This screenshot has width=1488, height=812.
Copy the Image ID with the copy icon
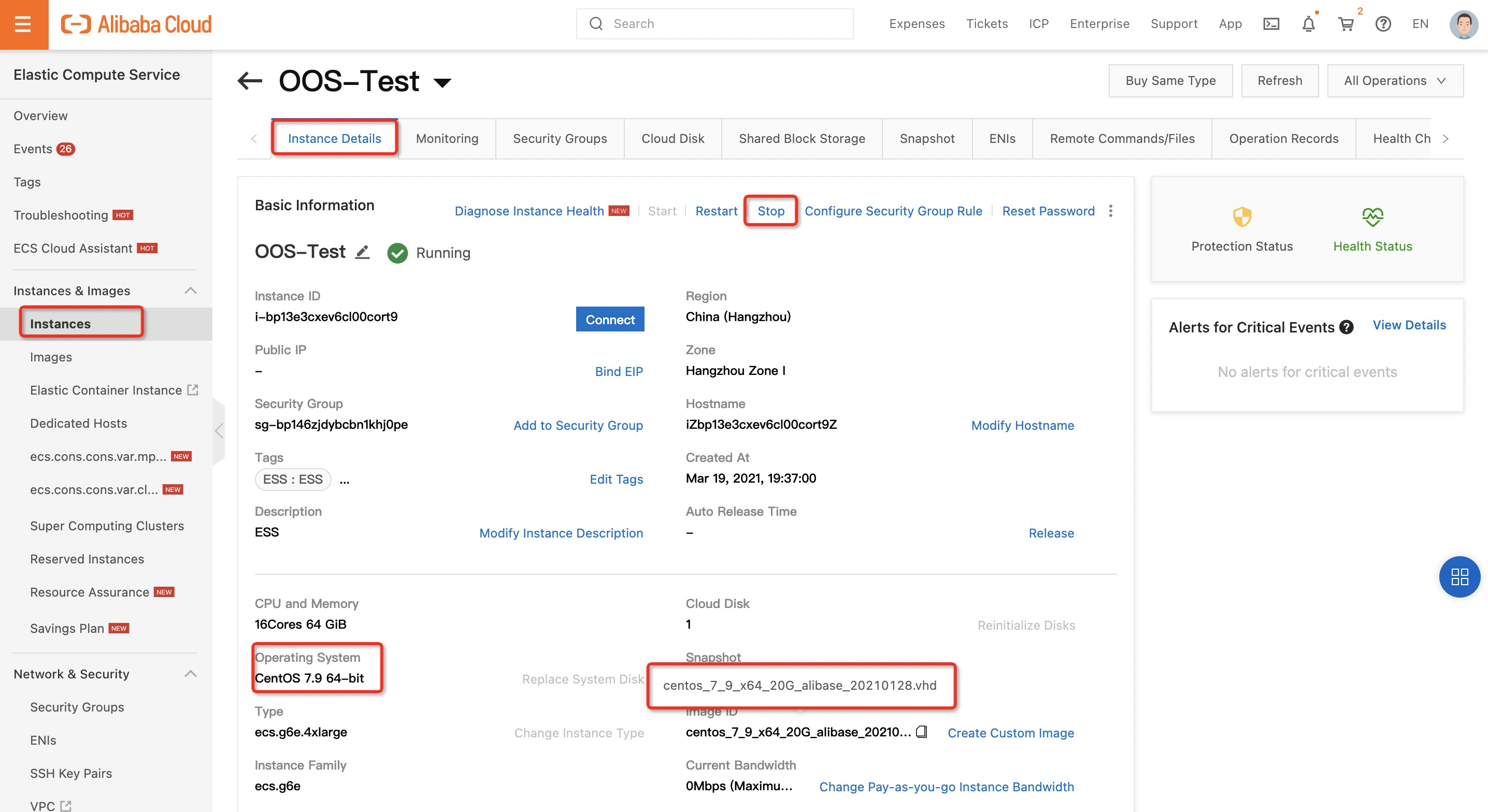point(922,732)
